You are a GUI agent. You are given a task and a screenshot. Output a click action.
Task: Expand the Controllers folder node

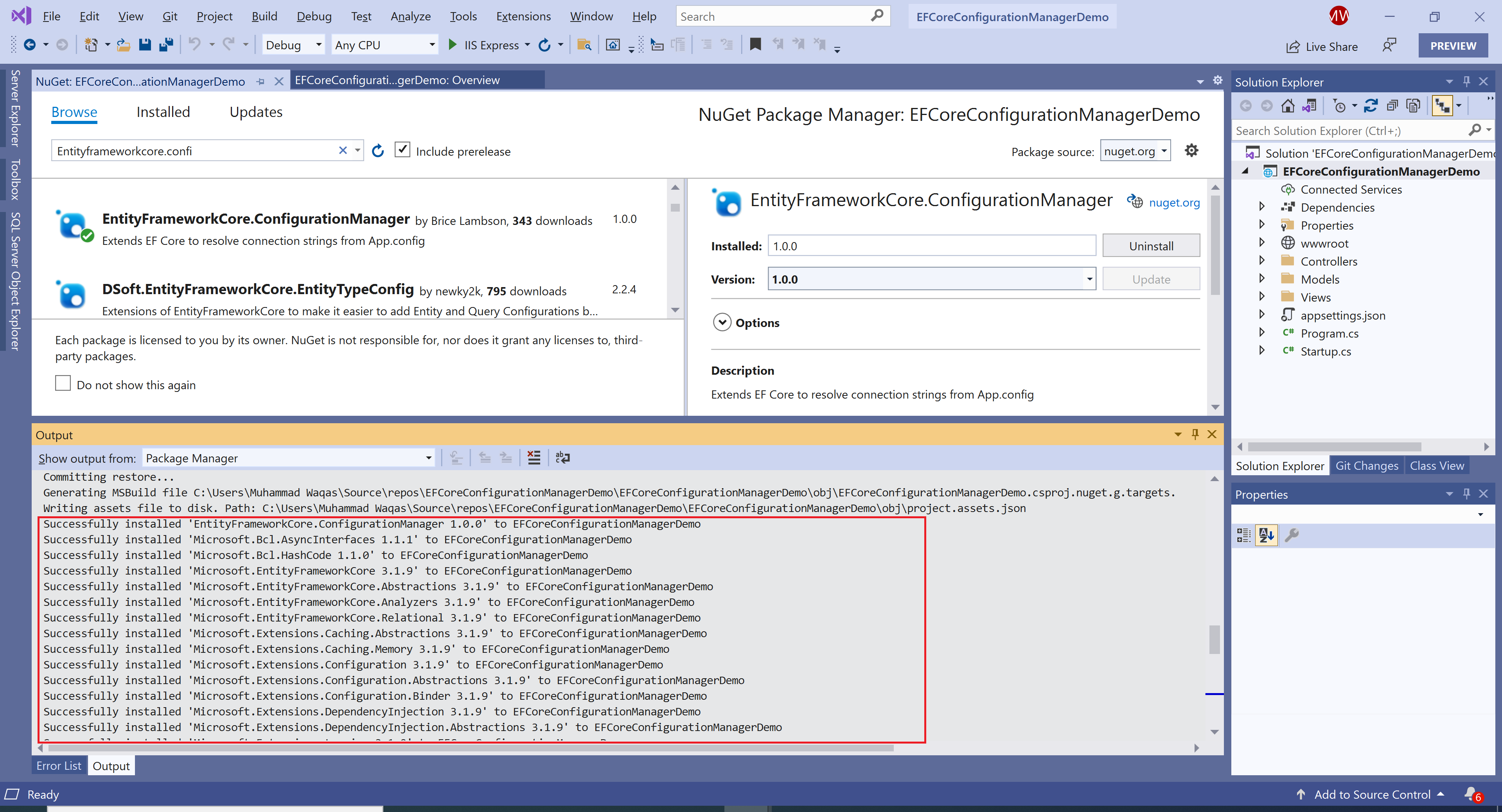[x=1262, y=261]
